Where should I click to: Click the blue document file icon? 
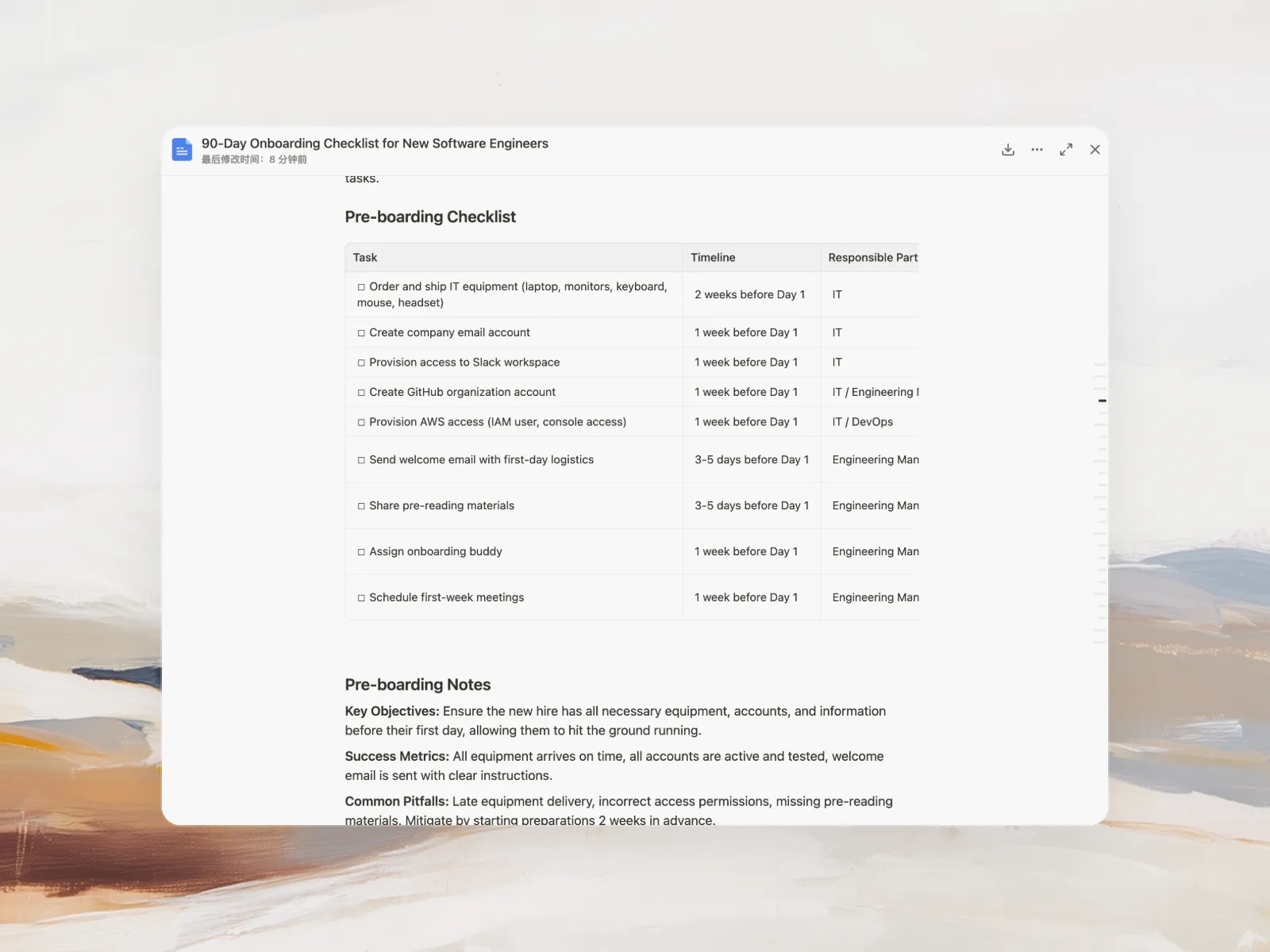click(183, 150)
